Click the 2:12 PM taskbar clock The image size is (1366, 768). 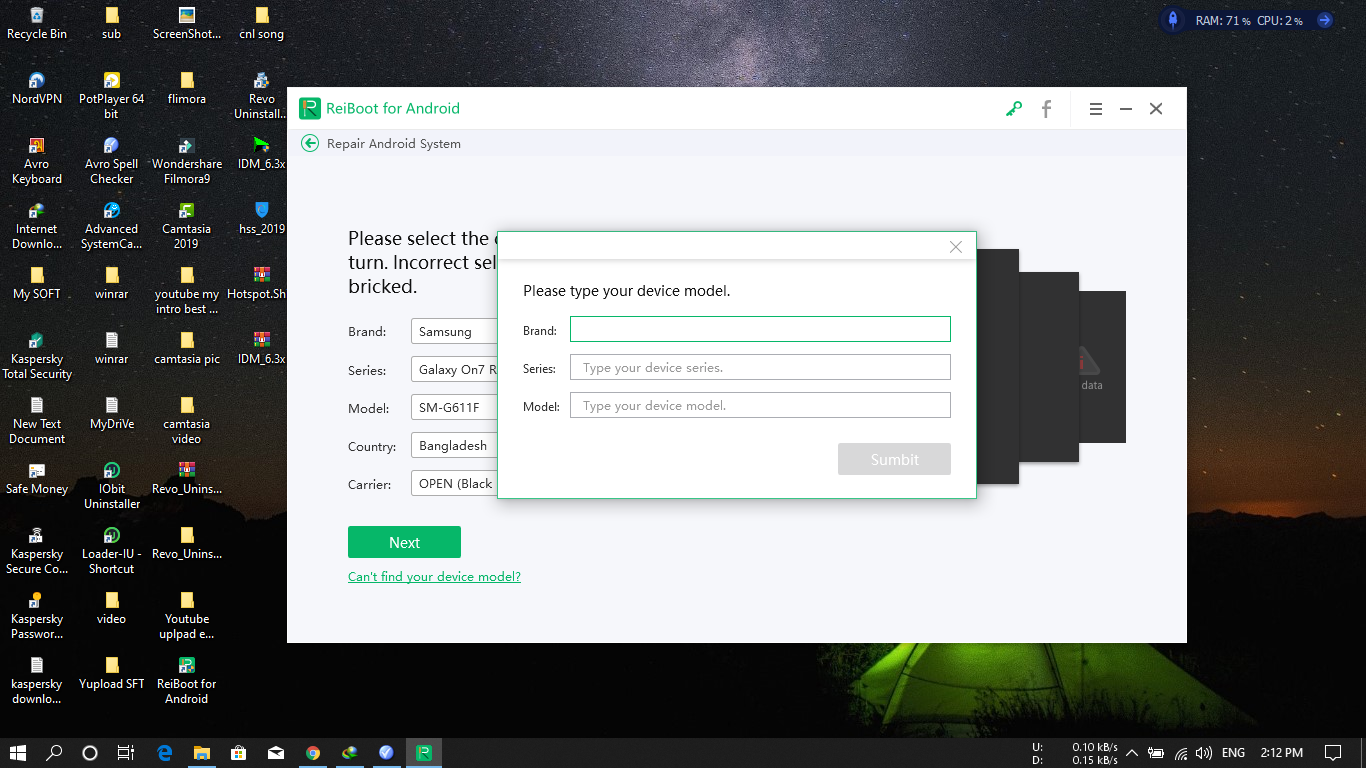click(x=1281, y=753)
